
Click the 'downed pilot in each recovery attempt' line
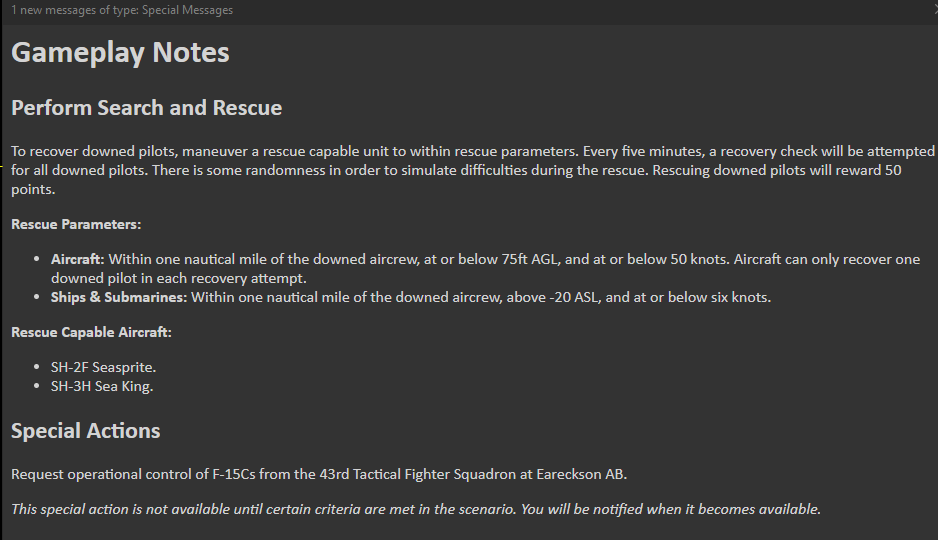(179, 279)
